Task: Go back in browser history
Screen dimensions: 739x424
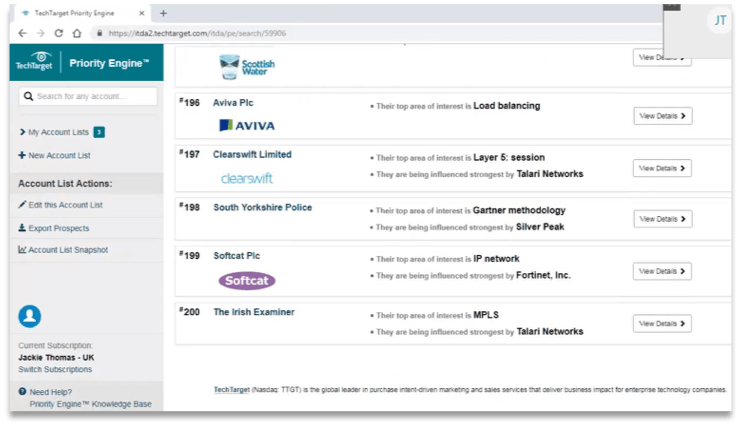Action: click(22, 33)
